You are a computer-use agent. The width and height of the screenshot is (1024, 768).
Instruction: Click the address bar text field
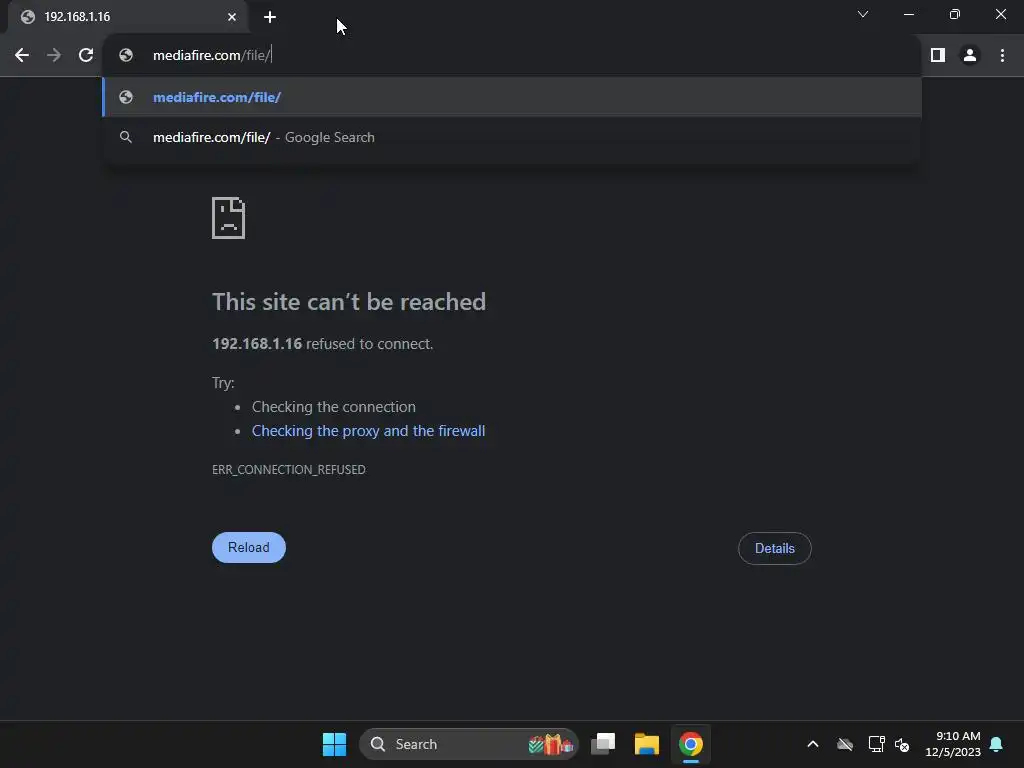[512, 56]
